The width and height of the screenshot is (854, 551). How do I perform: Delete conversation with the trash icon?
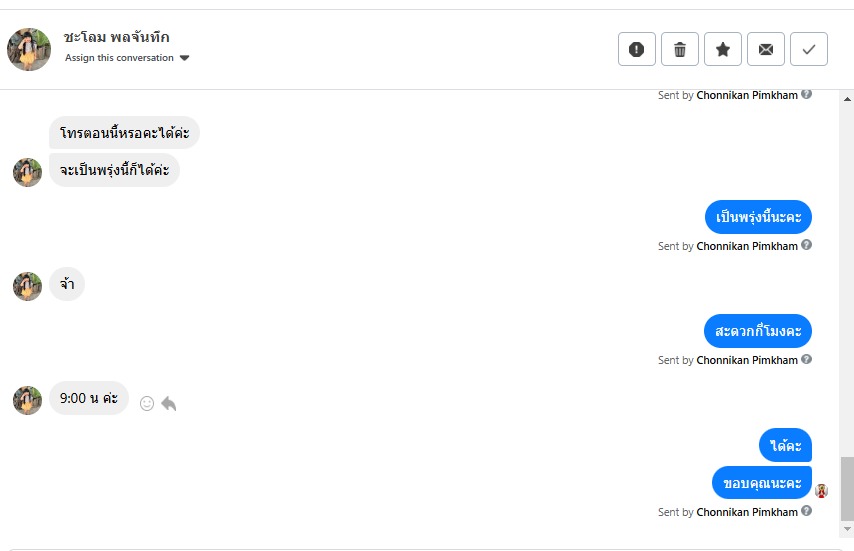coord(680,49)
